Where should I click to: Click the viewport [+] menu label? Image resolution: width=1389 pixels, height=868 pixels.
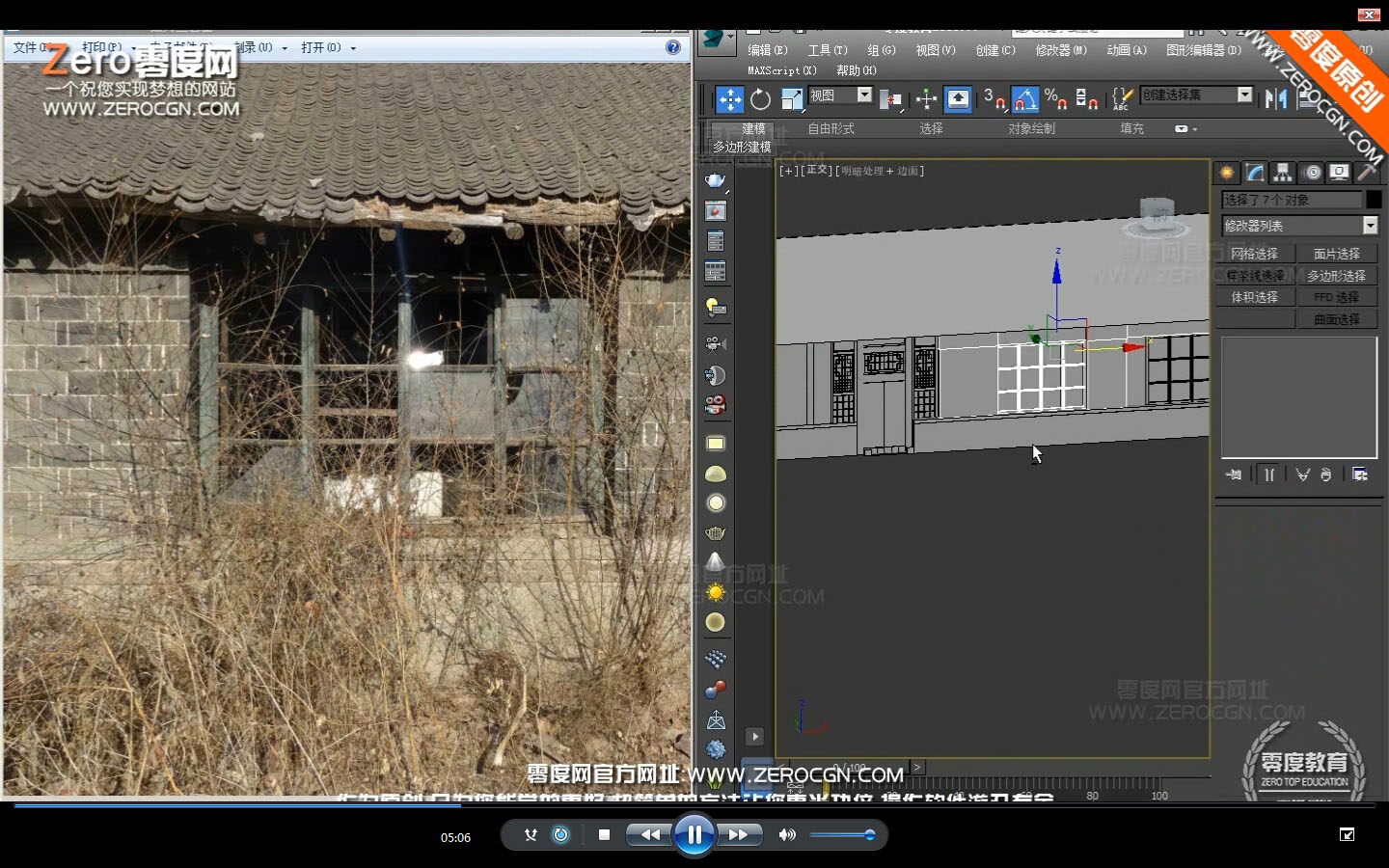click(x=789, y=171)
